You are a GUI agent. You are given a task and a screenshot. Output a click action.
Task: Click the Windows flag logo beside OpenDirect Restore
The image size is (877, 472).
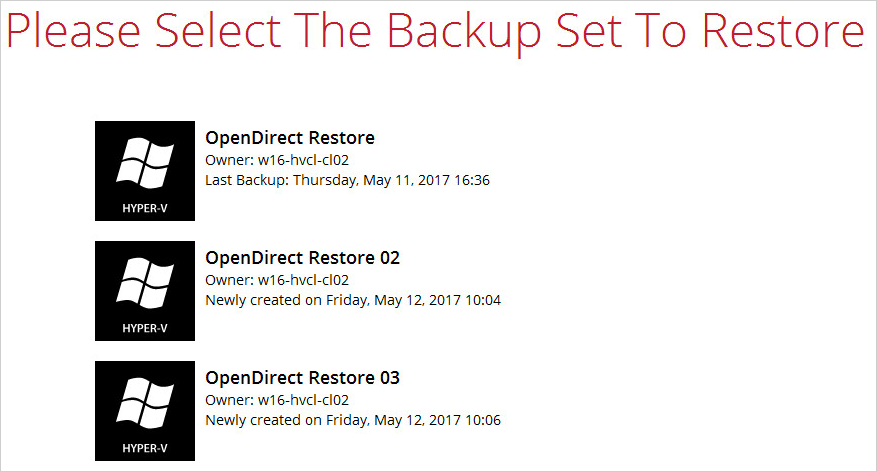pyautogui.click(x=145, y=163)
